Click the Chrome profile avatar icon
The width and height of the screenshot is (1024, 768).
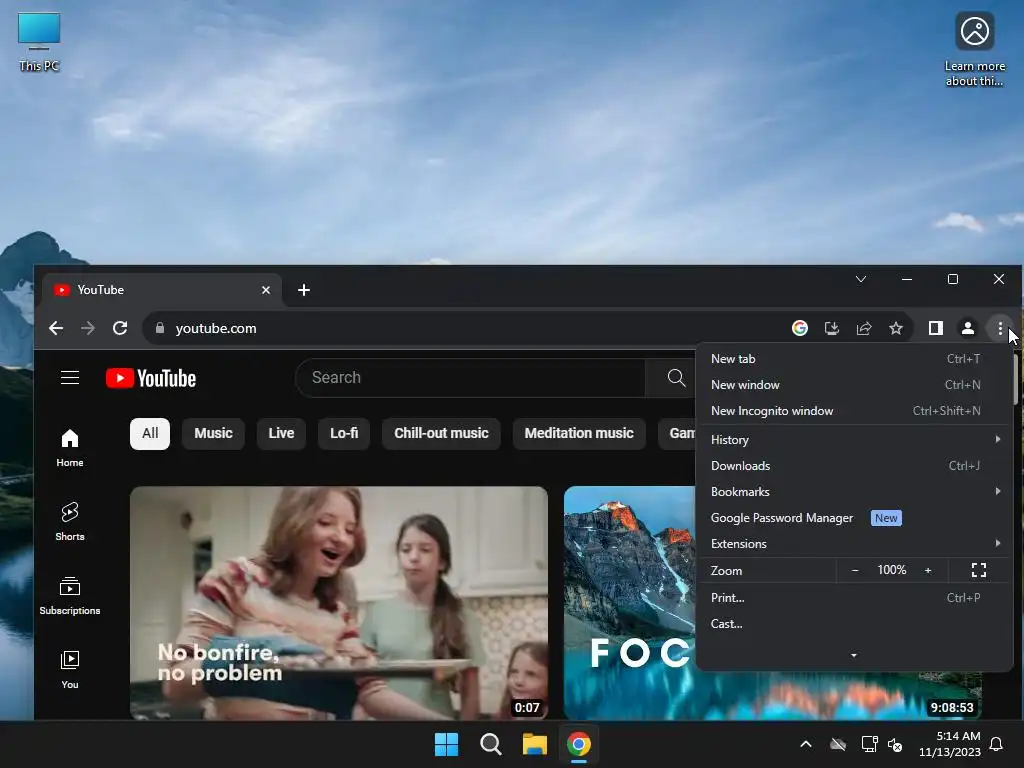pos(968,328)
